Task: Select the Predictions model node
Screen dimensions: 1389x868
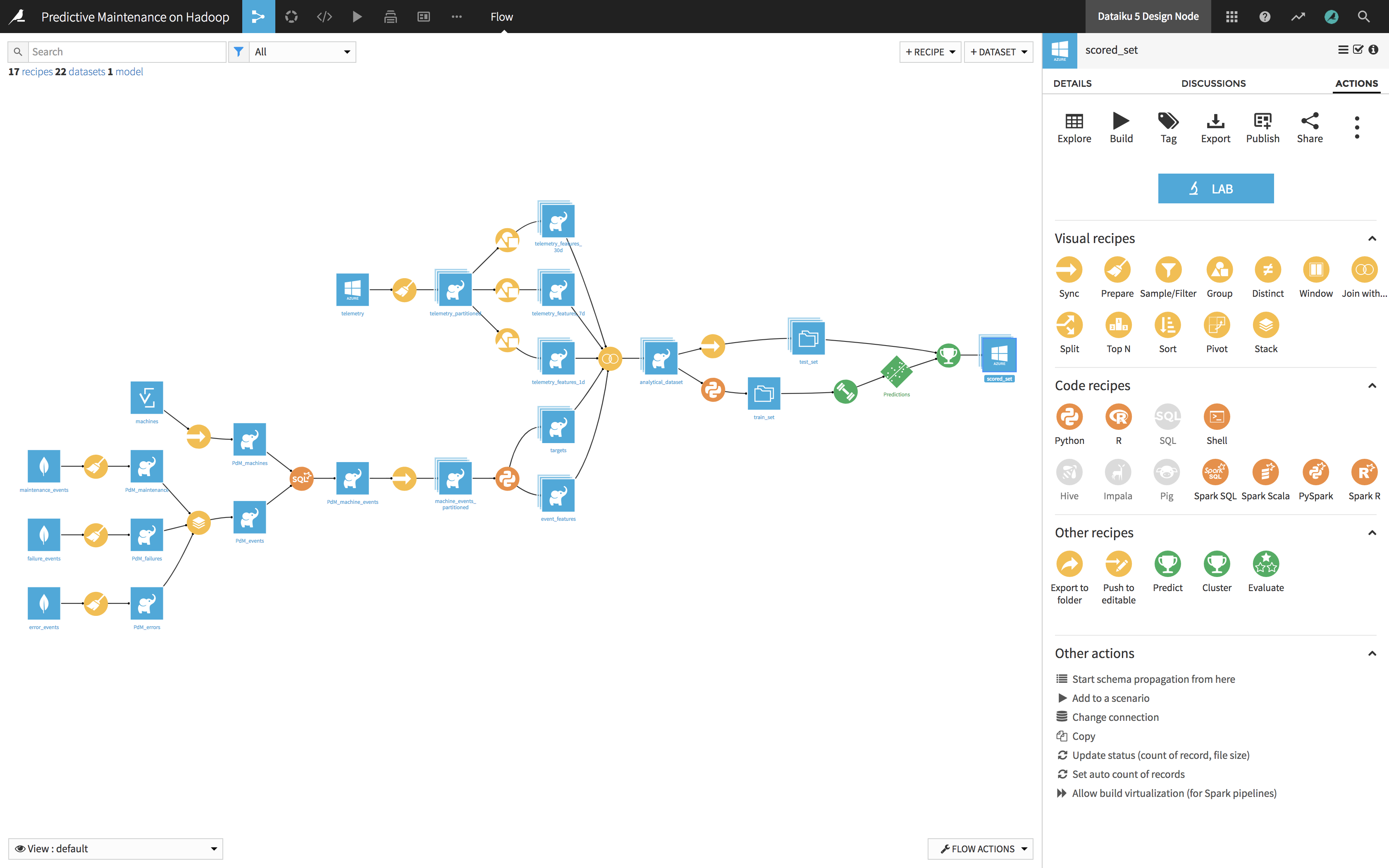Action: pyautogui.click(x=896, y=372)
